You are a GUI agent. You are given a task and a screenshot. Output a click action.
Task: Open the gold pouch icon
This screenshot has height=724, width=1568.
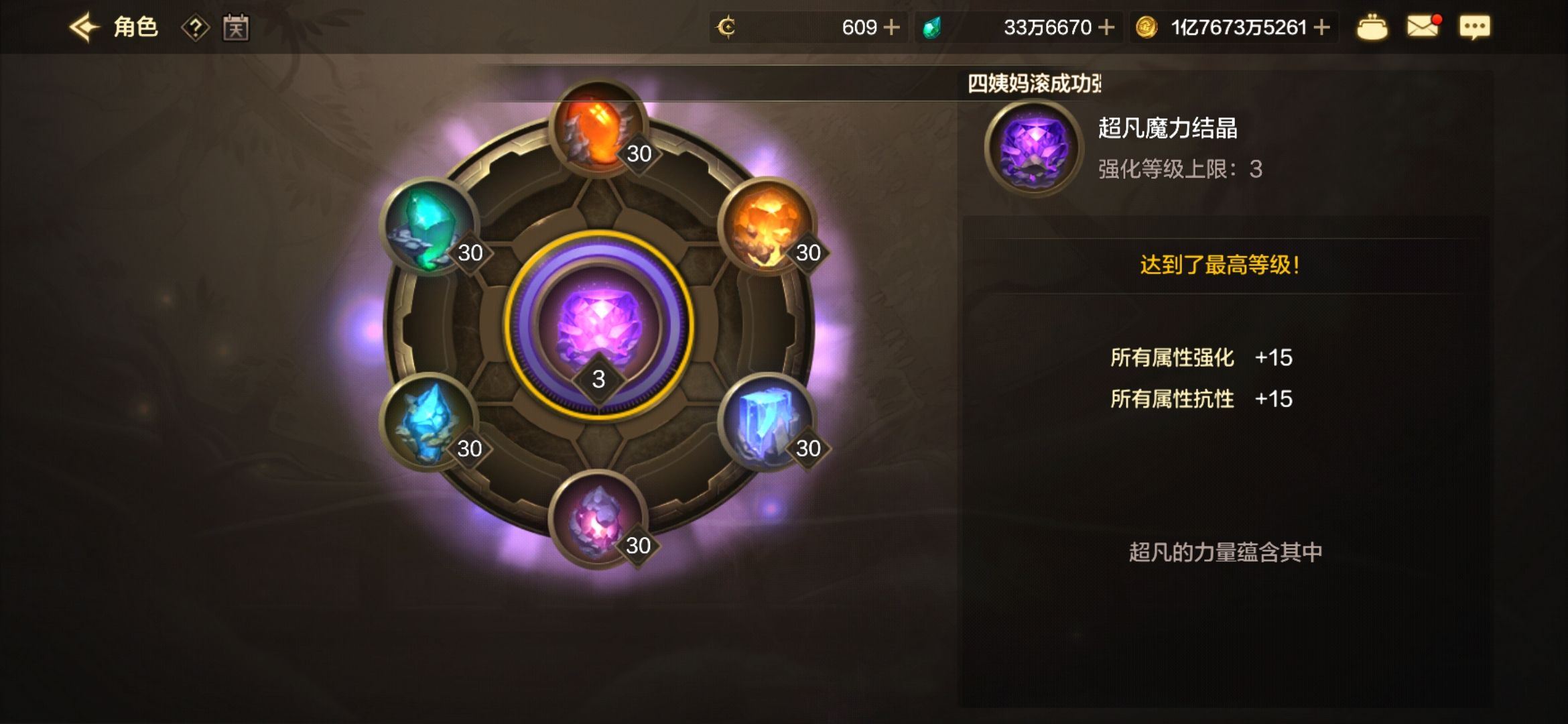1372,27
